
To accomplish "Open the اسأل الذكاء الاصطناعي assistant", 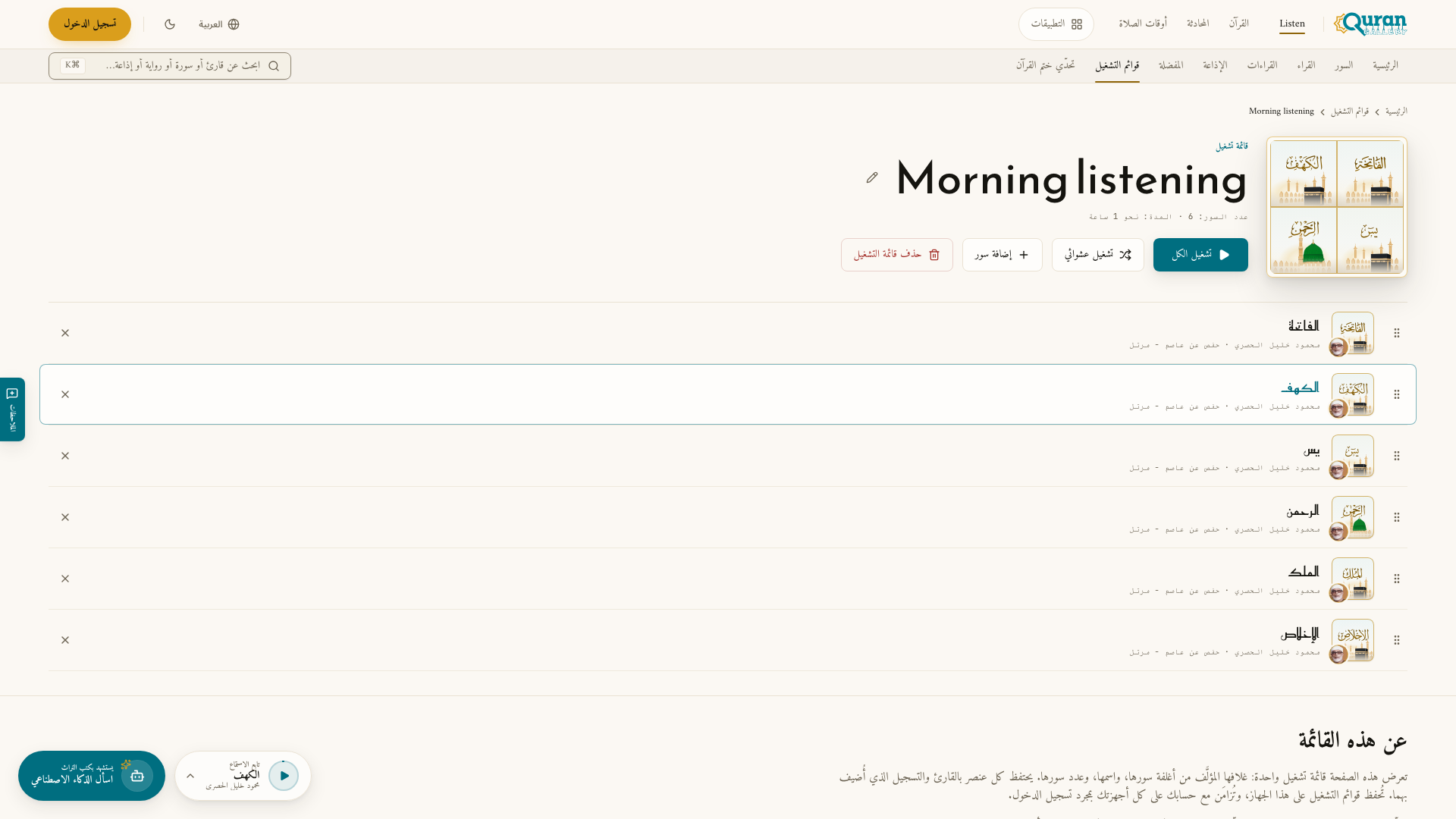I will click(x=92, y=776).
